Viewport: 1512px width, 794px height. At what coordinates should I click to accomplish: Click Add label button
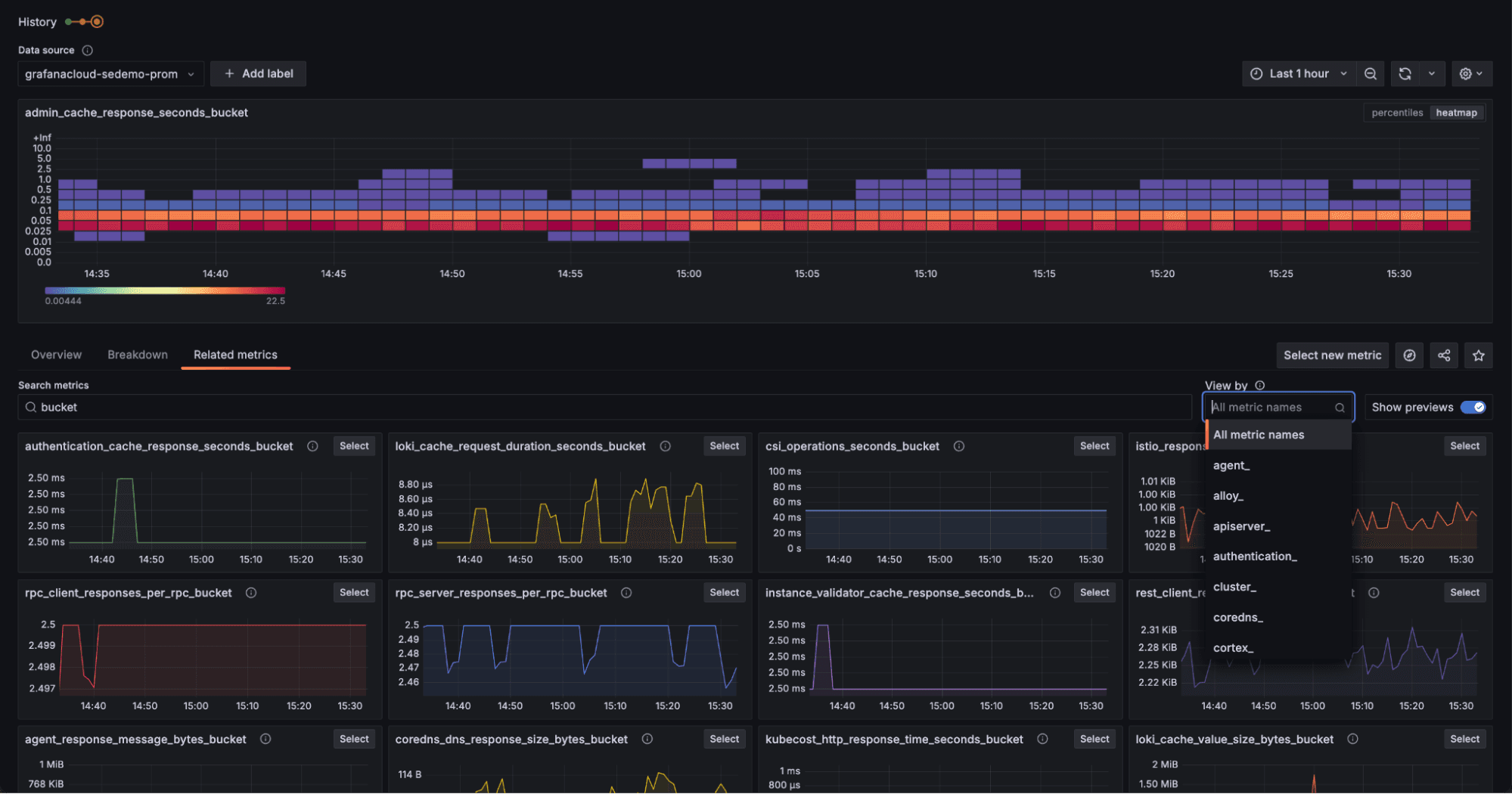click(258, 73)
